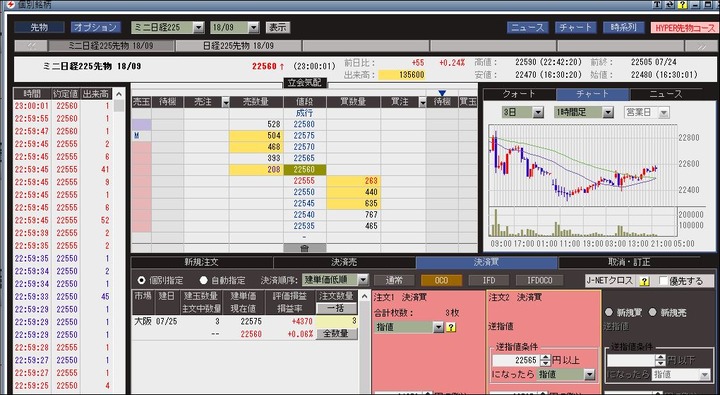The height and width of the screenshot is (395, 720).
Task: Click the ニュース button in top toolbar
Action: click(x=528, y=28)
